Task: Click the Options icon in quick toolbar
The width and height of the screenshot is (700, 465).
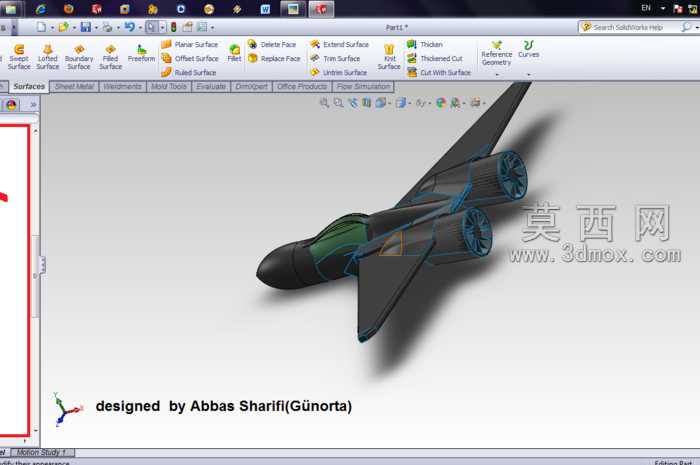Action: click(202, 27)
